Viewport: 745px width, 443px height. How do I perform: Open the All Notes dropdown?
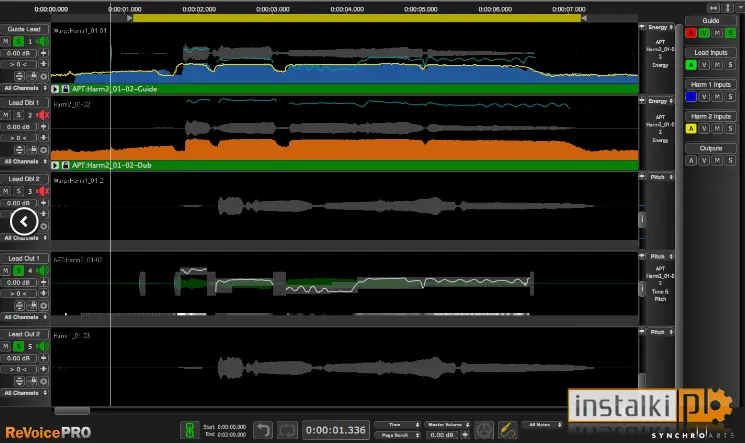(543, 424)
